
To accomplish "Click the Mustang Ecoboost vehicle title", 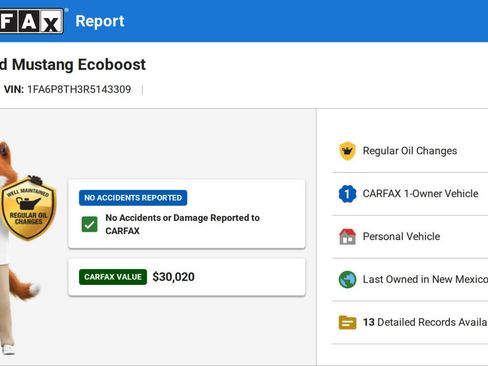I will click(73, 65).
